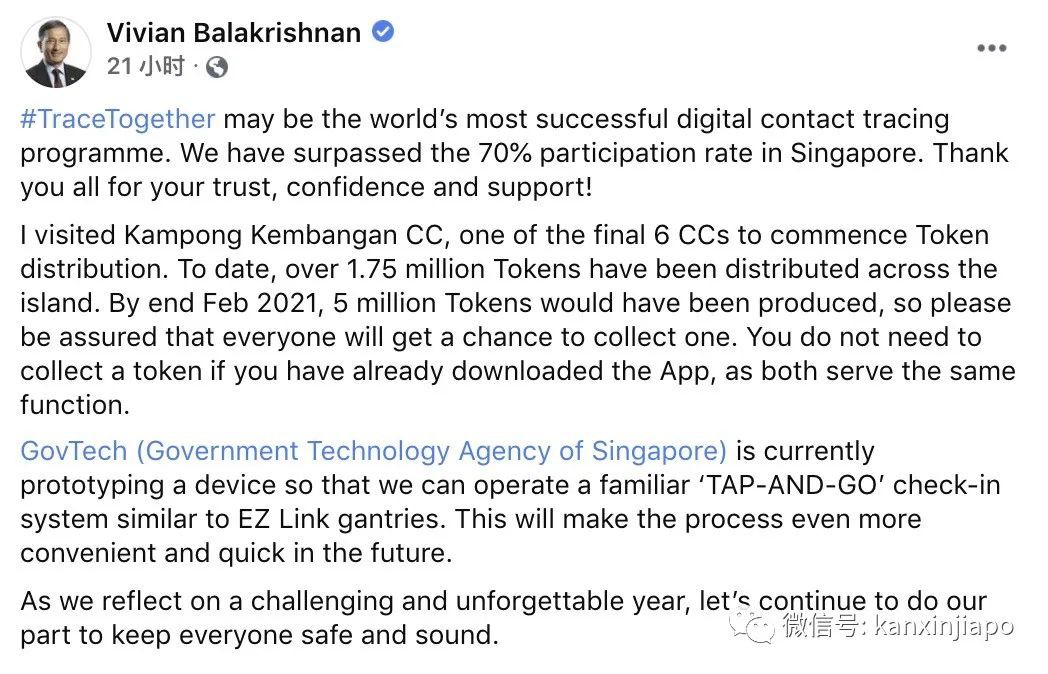
Task: Click the blue verified badge
Action: point(383,32)
